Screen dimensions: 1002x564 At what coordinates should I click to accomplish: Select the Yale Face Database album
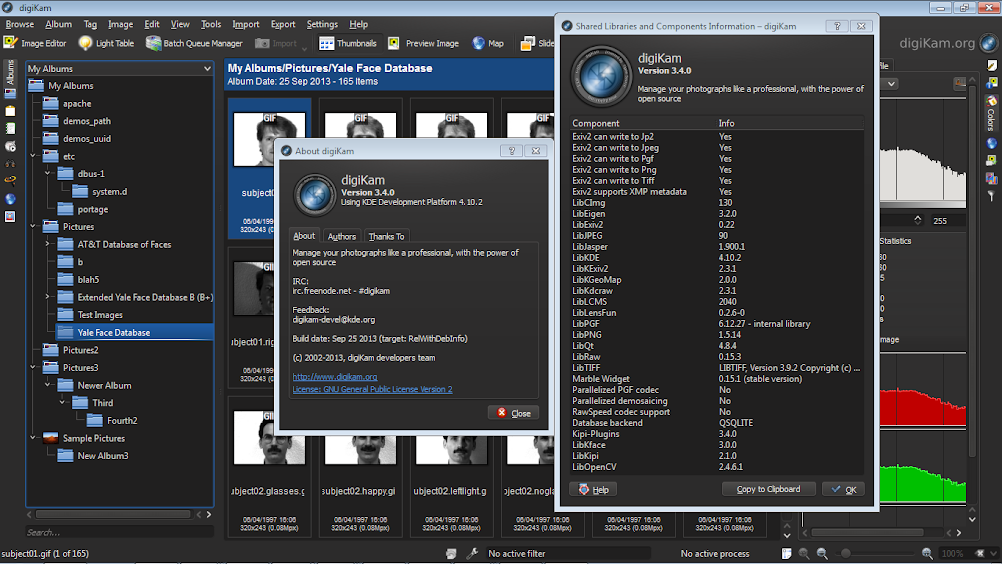tap(114, 332)
